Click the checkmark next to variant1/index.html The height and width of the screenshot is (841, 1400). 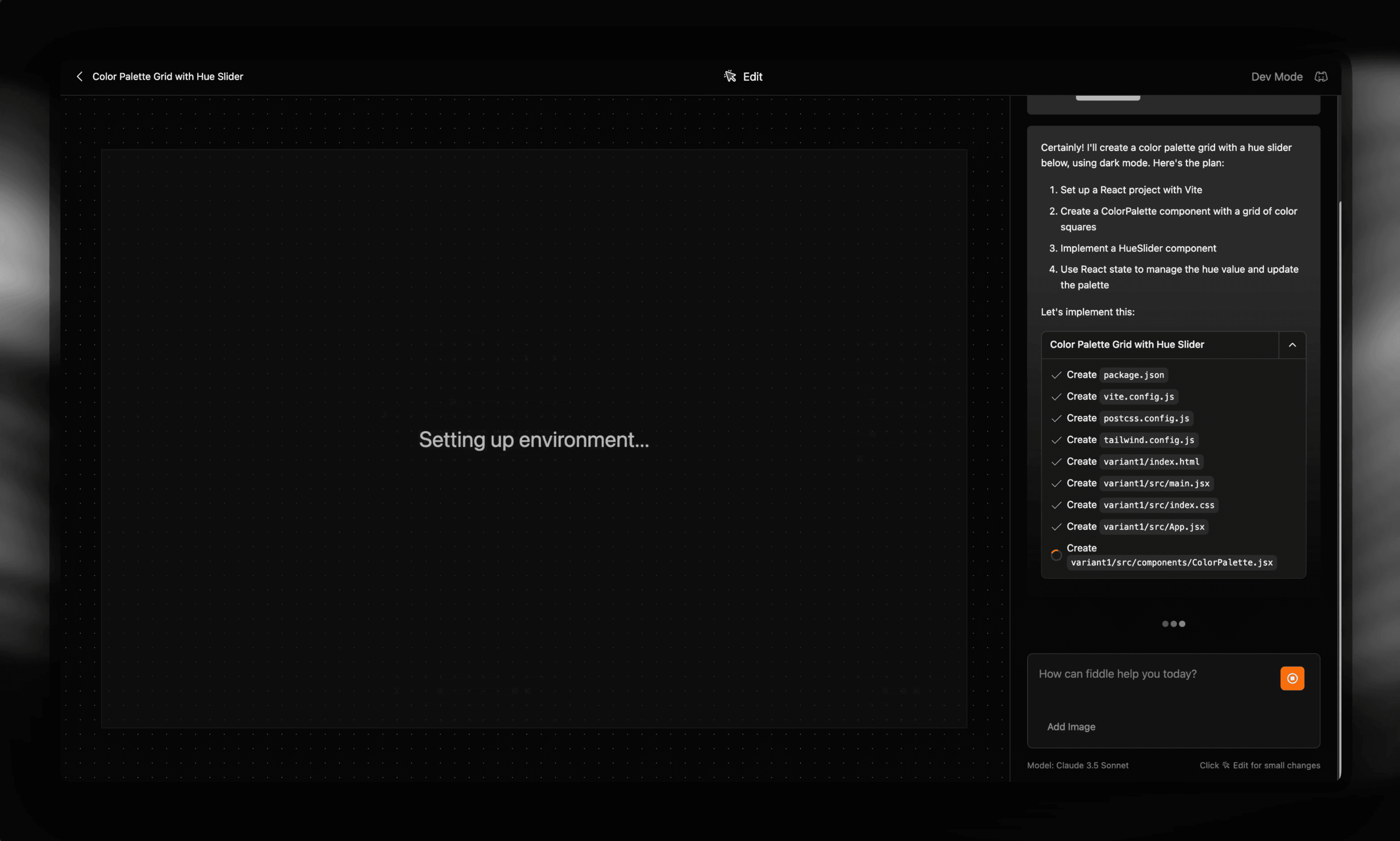point(1056,462)
